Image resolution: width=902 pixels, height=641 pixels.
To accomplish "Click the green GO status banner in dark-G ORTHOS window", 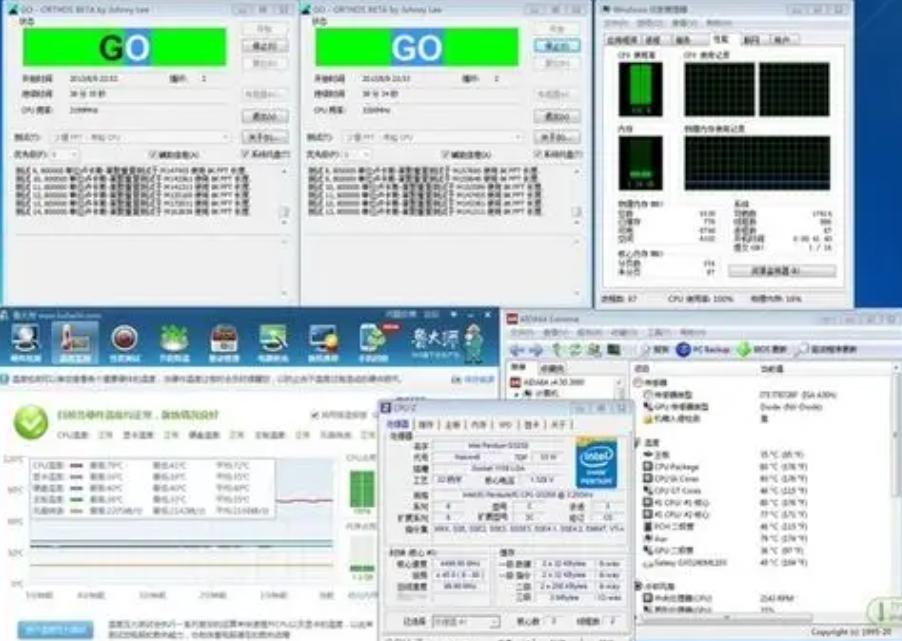I will pos(124,47).
